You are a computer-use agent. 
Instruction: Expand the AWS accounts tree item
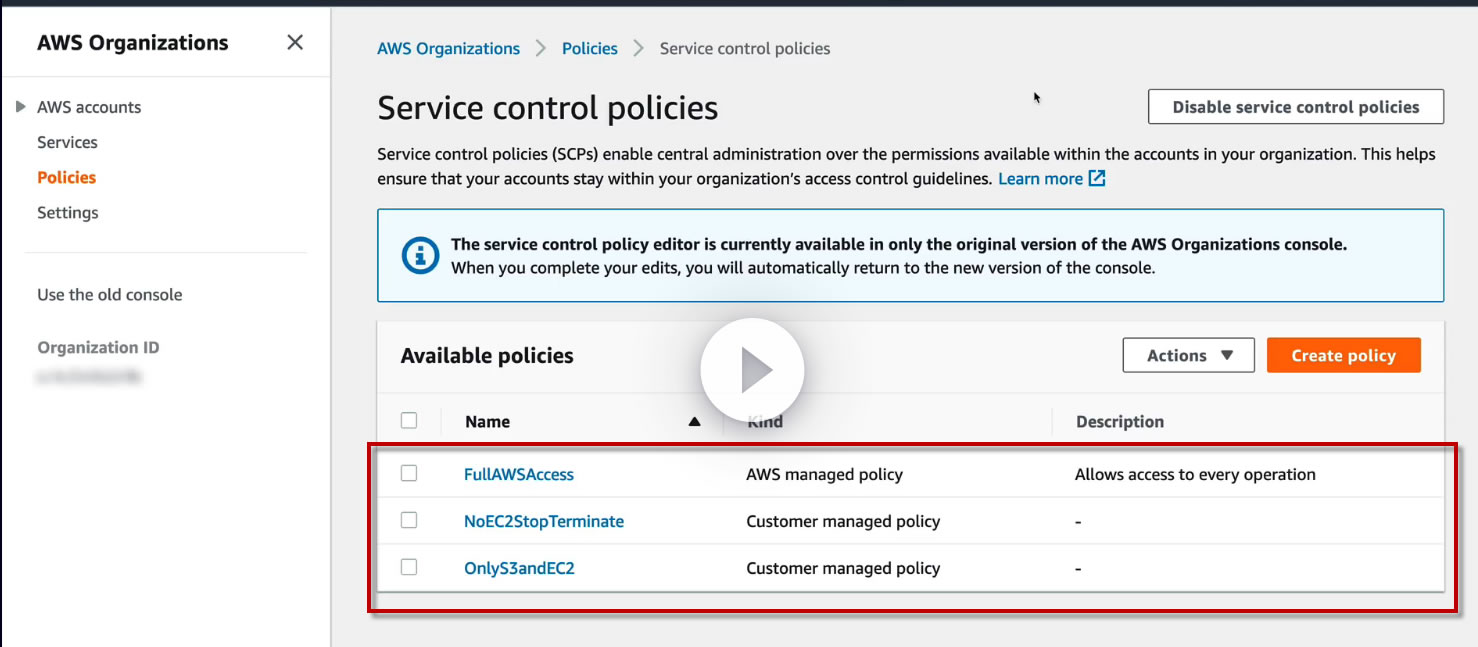tap(21, 107)
